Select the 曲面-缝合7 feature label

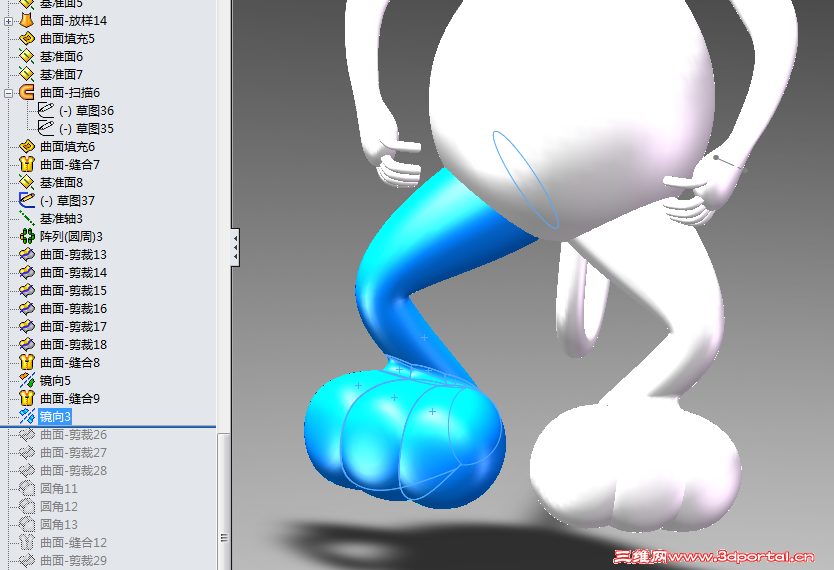[70, 165]
